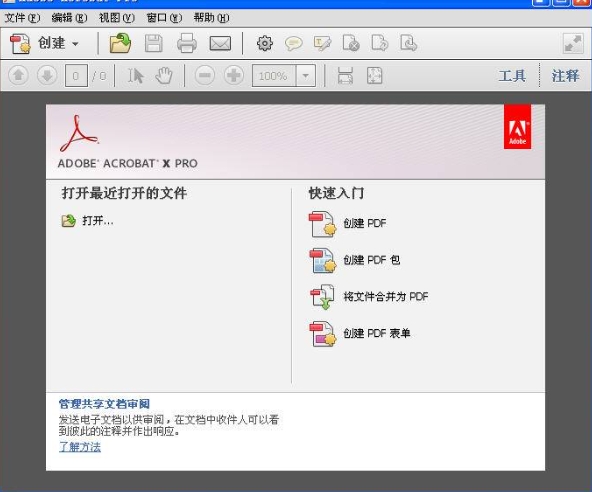This screenshot has height=492, width=592.
Task: Open the 注释 pane
Action: pos(565,76)
